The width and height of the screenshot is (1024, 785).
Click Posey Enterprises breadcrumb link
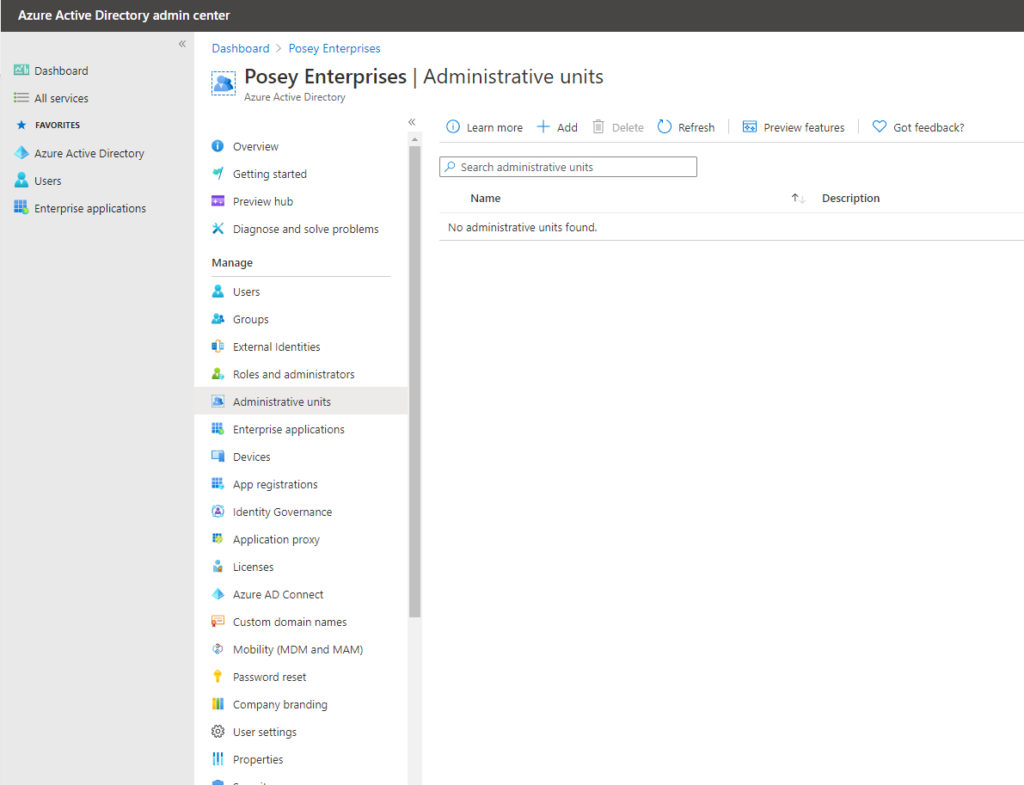(x=334, y=48)
